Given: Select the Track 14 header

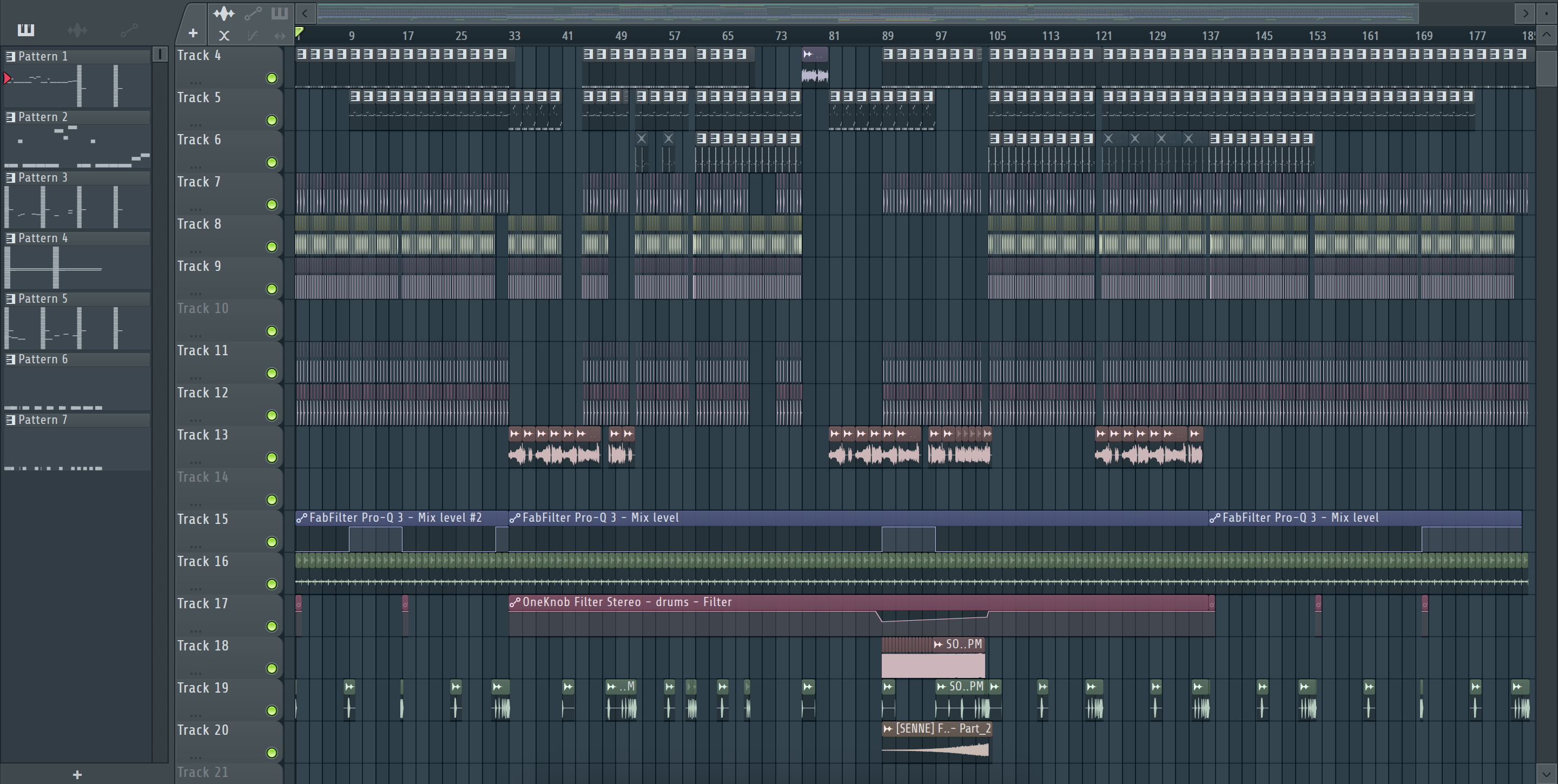Looking at the screenshot, I should pos(229,488).
